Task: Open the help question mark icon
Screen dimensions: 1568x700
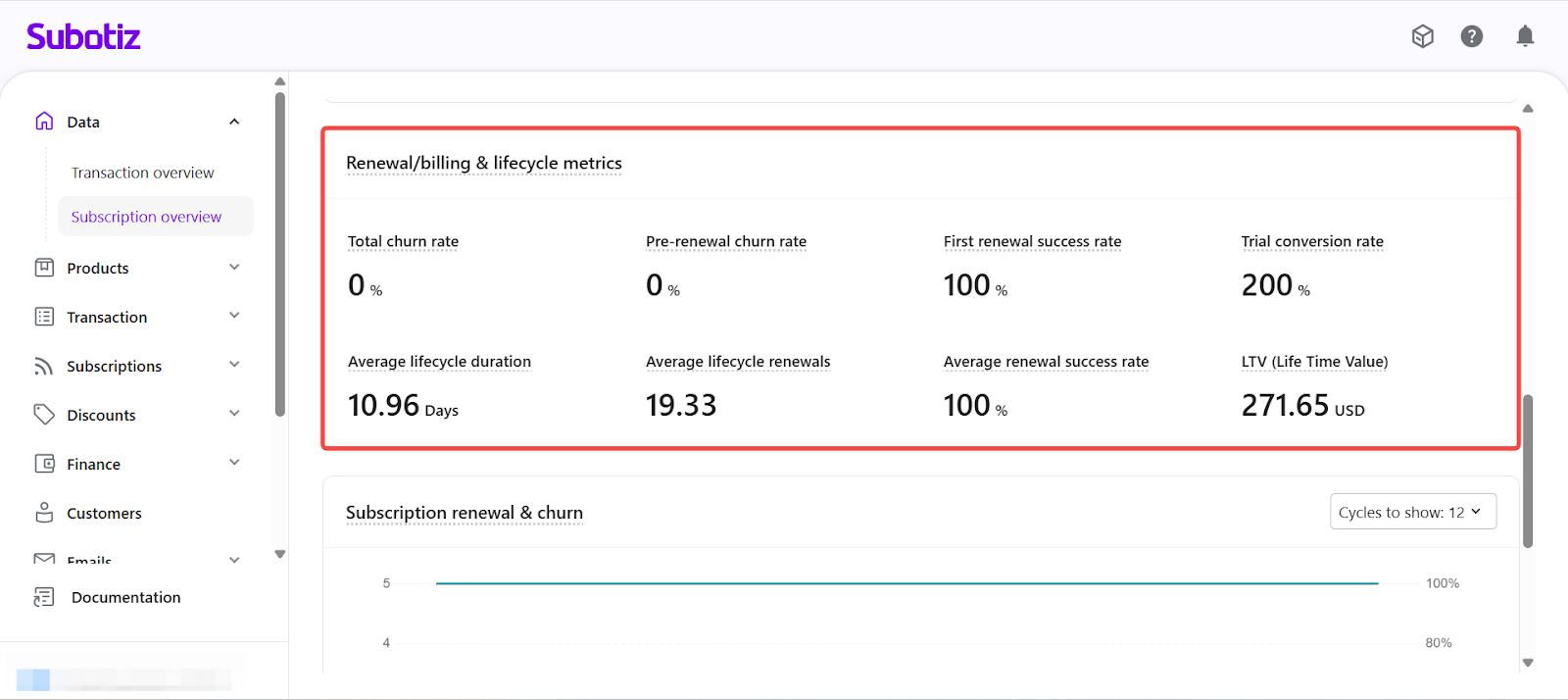Action: pos(1472,36)
